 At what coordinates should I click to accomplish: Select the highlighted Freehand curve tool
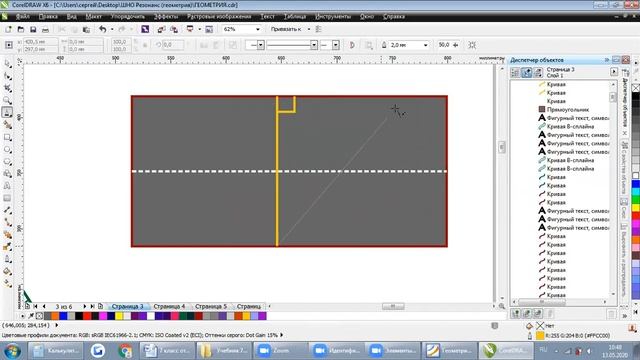tap(7, 112)
